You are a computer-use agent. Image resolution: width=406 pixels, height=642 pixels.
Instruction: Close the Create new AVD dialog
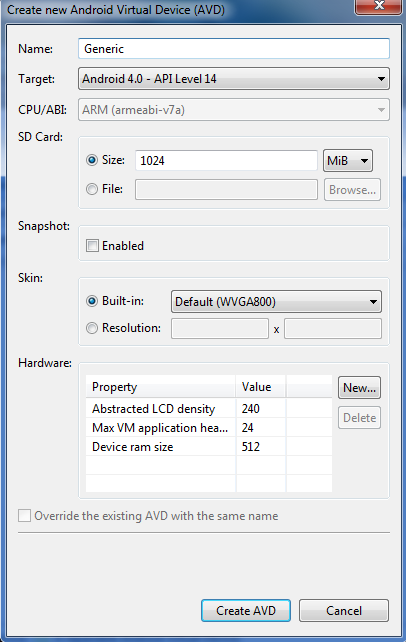click(379, 6)
